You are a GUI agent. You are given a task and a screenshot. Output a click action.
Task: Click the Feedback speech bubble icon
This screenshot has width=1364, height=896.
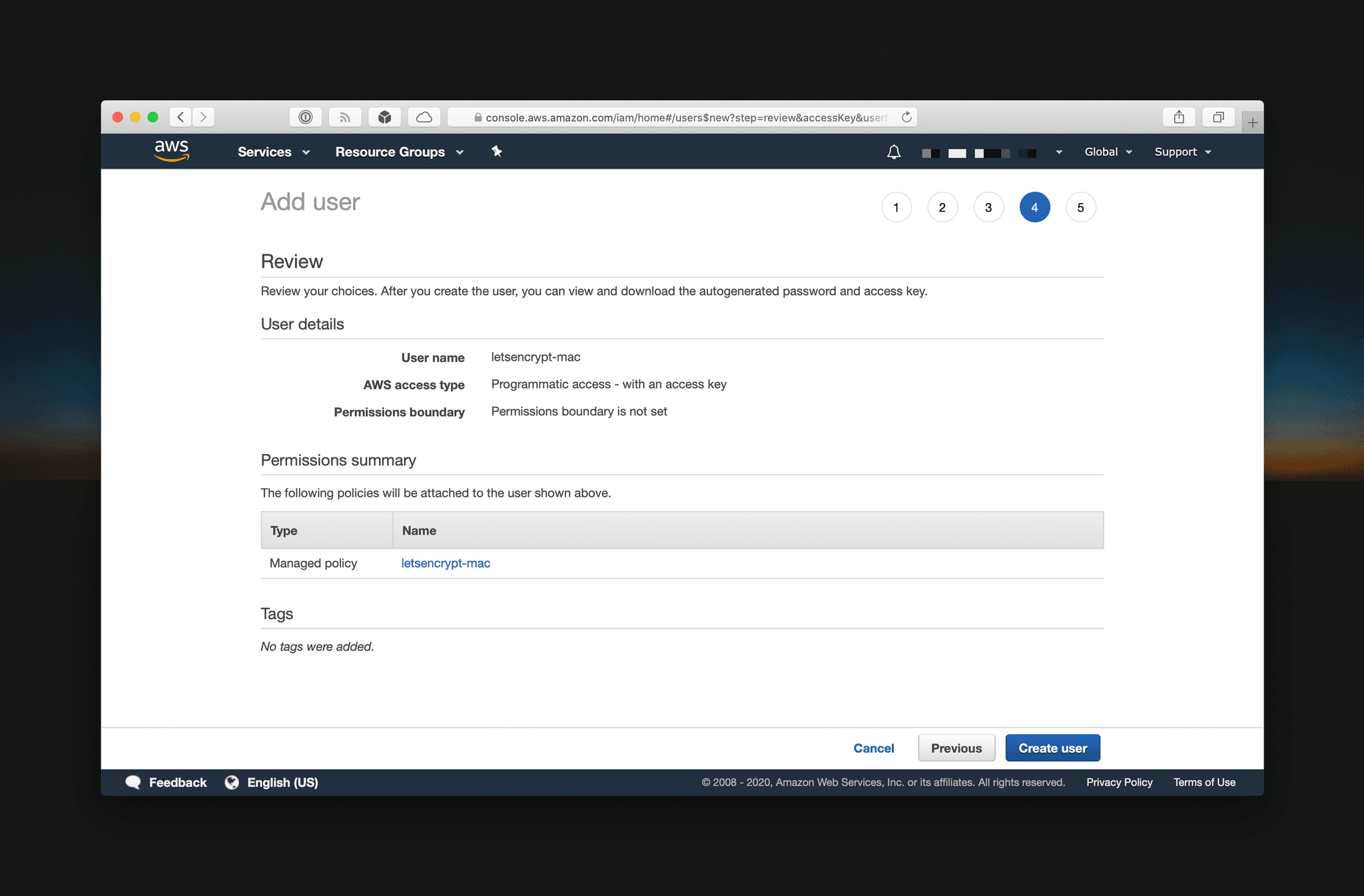[x=133, y=782]
